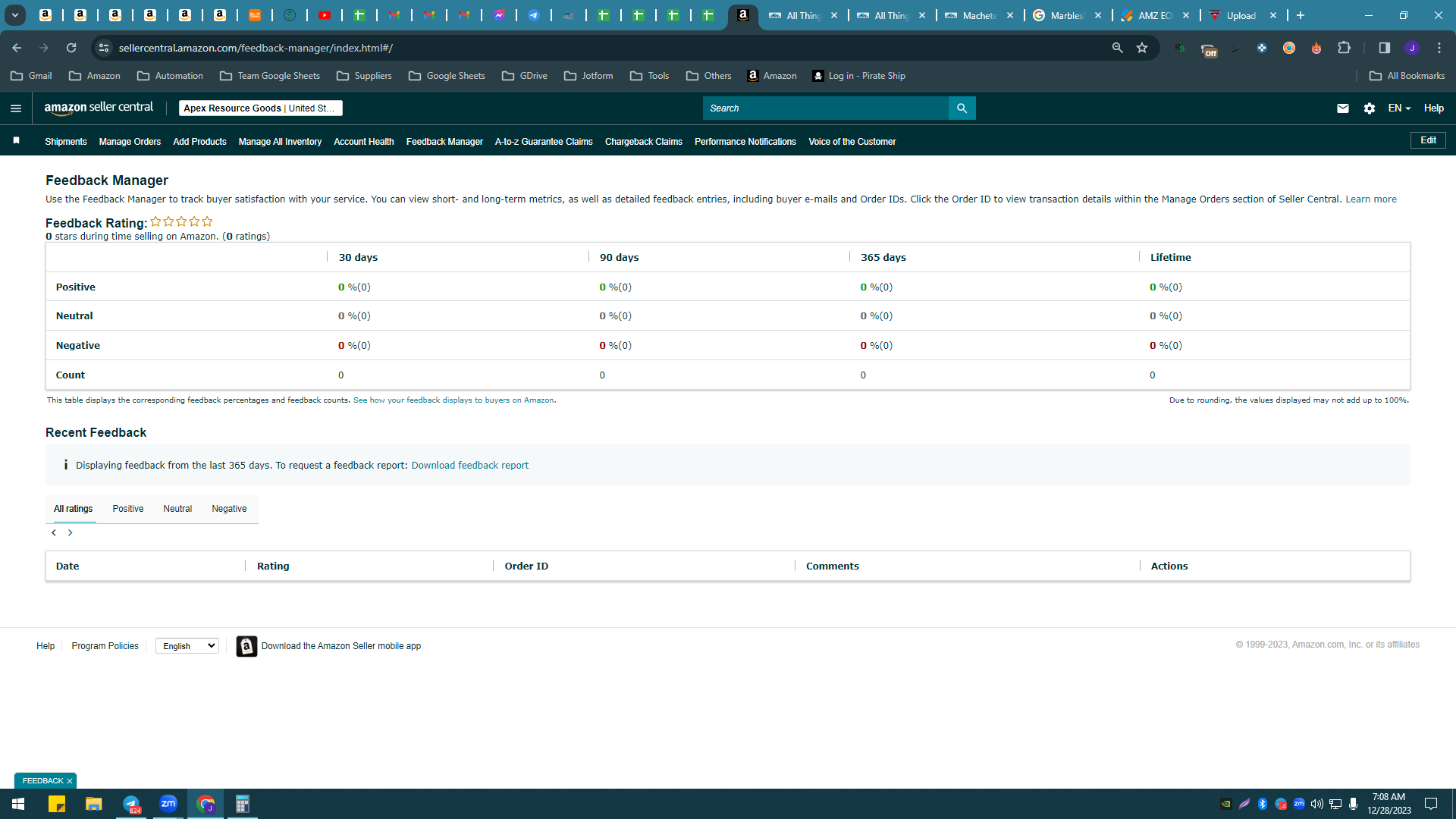The width and height of the screenshot is (1456, 819).
Task: Click the Seller Central search field
Action: (826, 108)
